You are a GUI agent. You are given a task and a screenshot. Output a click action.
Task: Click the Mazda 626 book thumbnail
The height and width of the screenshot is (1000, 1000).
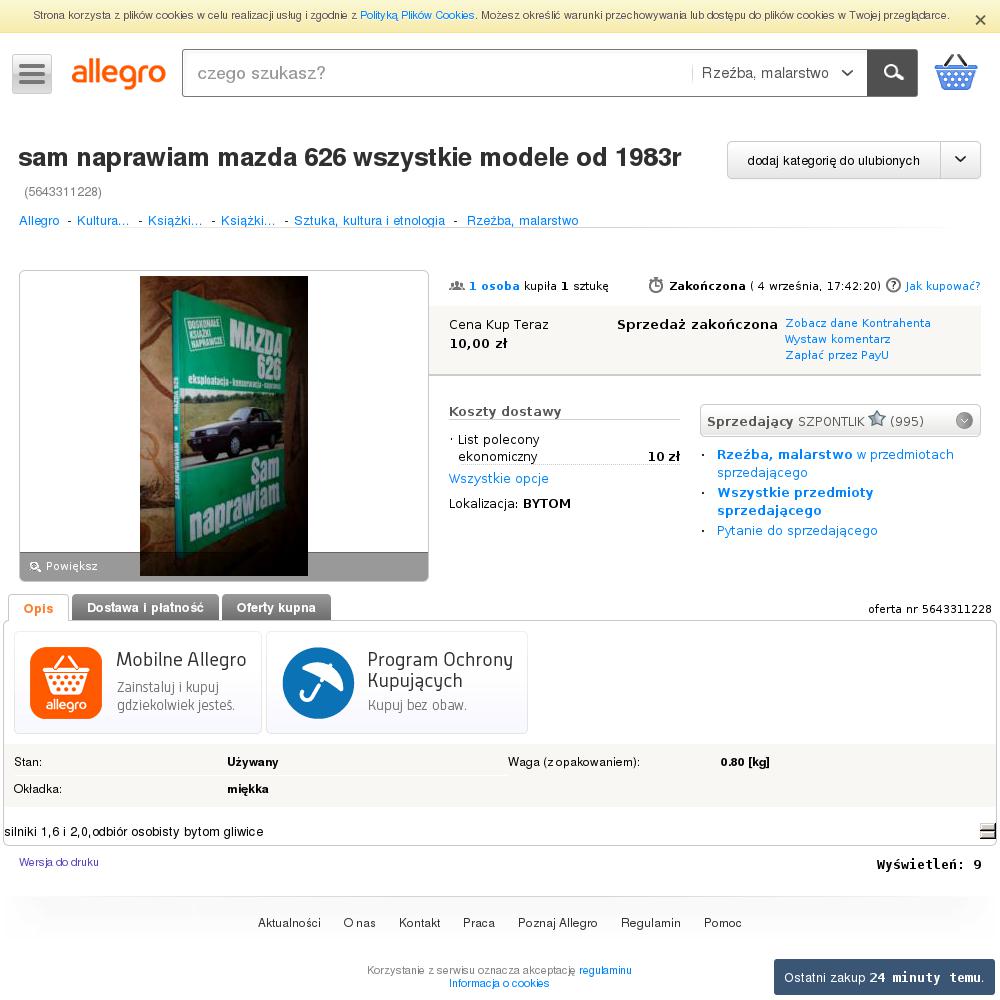point(224,426)
